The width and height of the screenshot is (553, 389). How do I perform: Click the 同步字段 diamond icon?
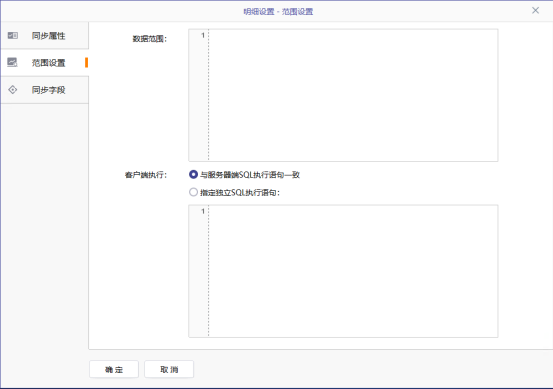pos(13,90)
